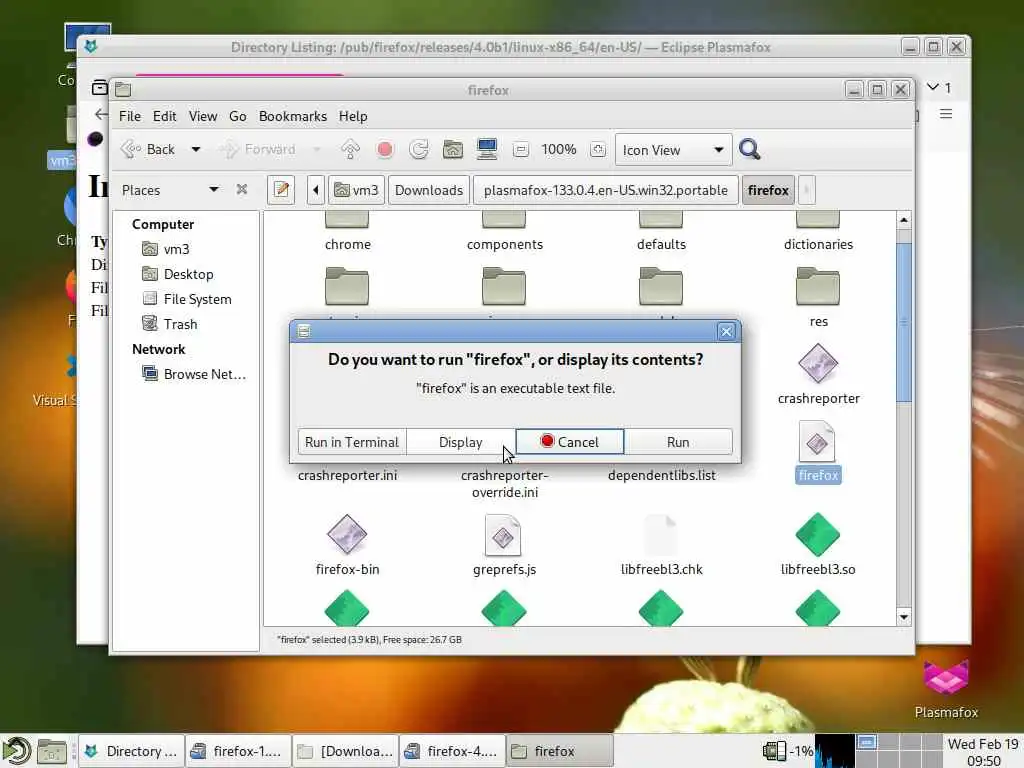This screenshot has width=1024, height=768.
Task: Switch to firefox-4 taskbar window
Action: (x=453, y=751)
